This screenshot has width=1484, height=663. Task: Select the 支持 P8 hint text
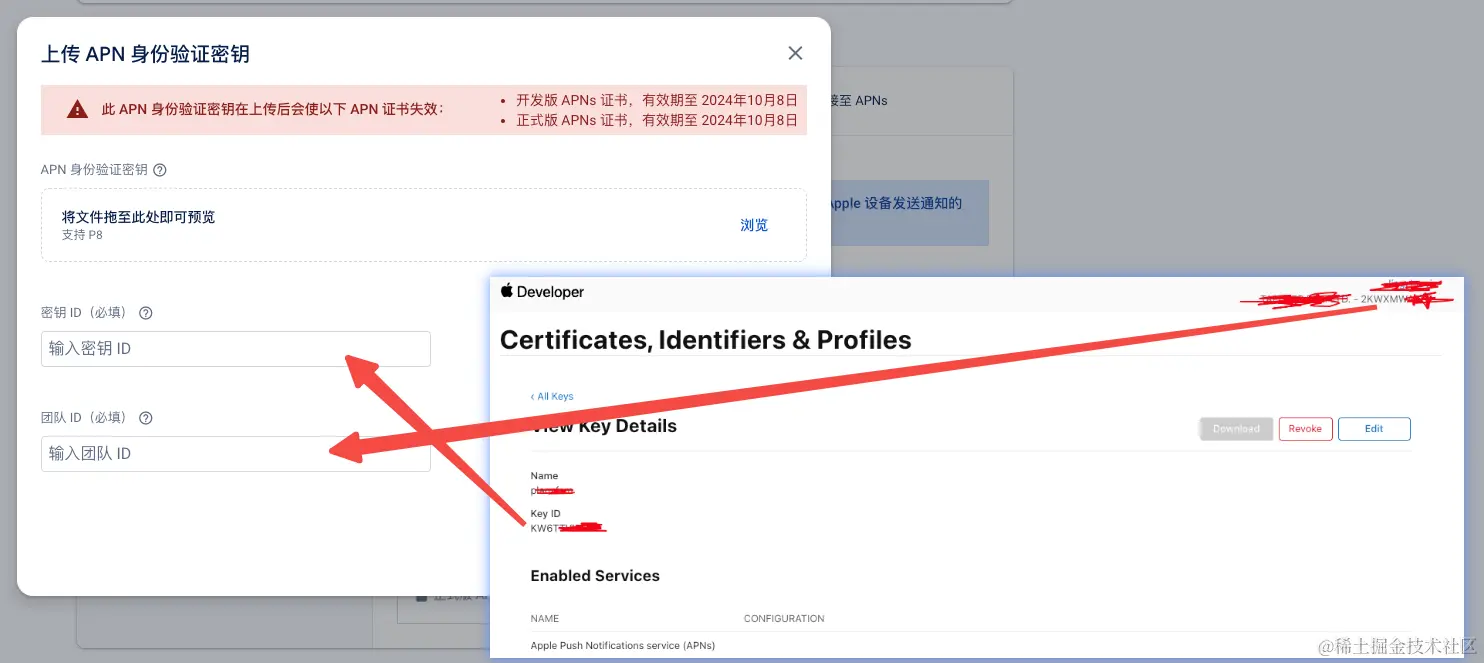(82, 235)
